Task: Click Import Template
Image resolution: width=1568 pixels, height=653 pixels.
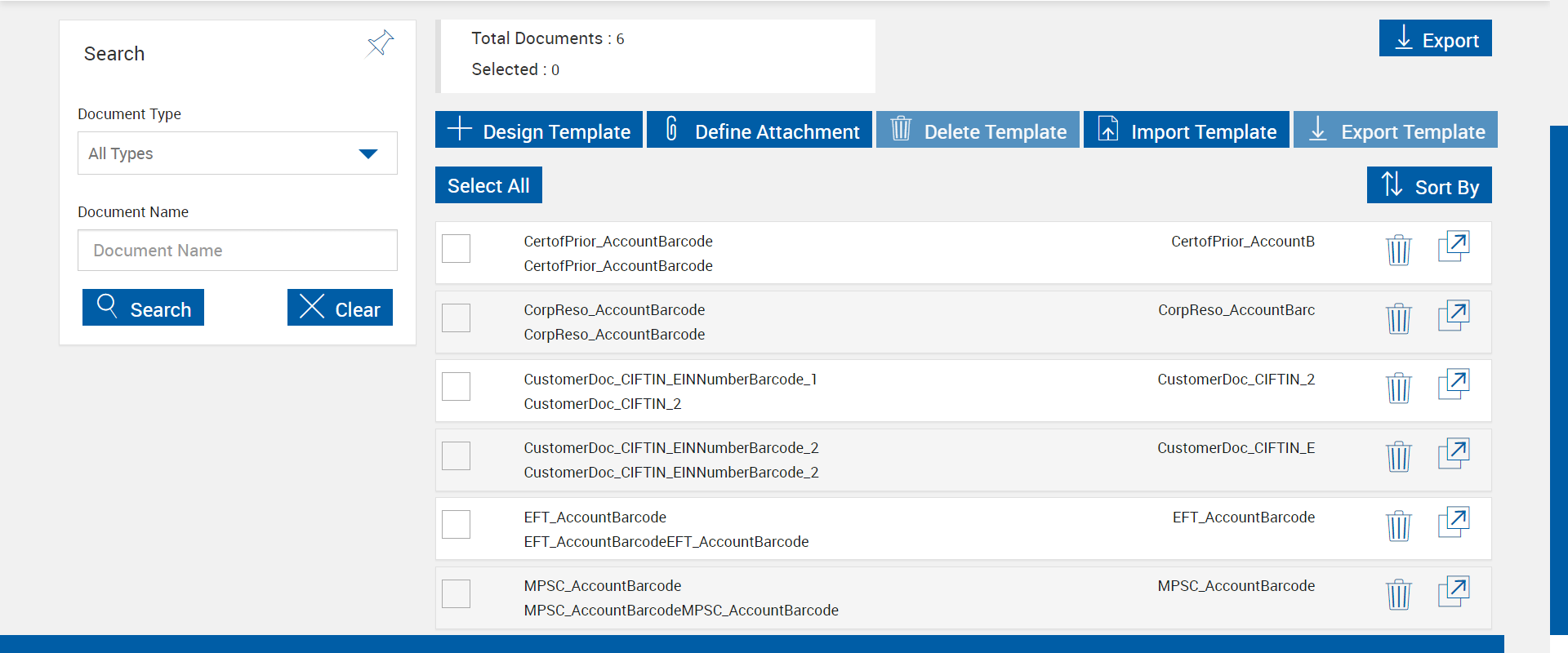Action: 1187,130
